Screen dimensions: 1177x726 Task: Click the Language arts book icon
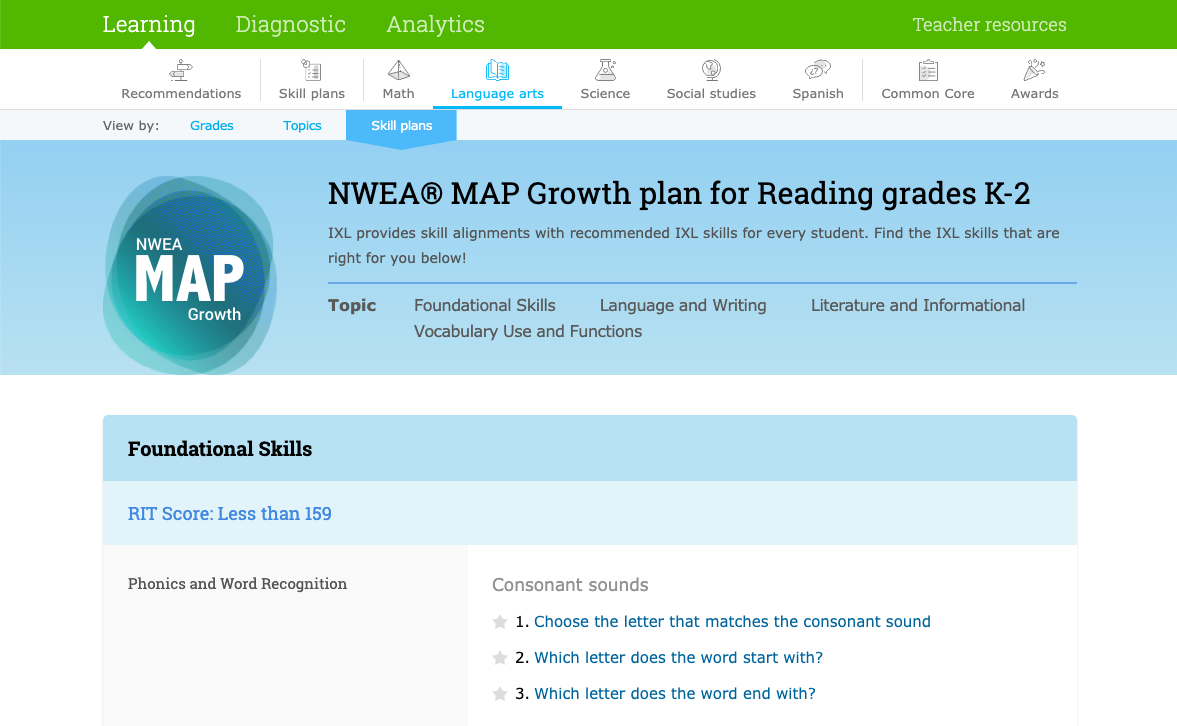pyautogui.click(x=497, y=70)
